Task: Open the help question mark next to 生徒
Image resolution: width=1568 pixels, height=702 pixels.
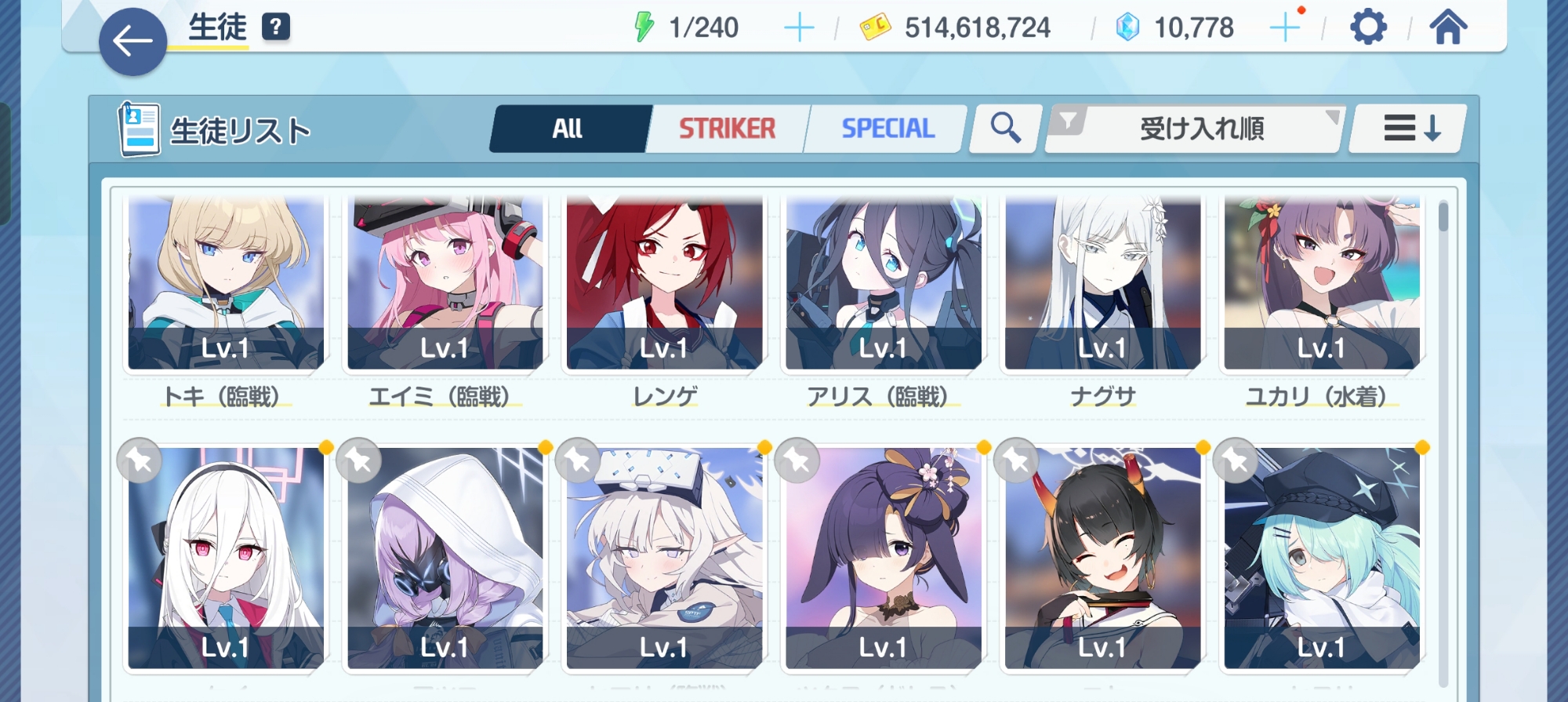Action: click(275, 27)
